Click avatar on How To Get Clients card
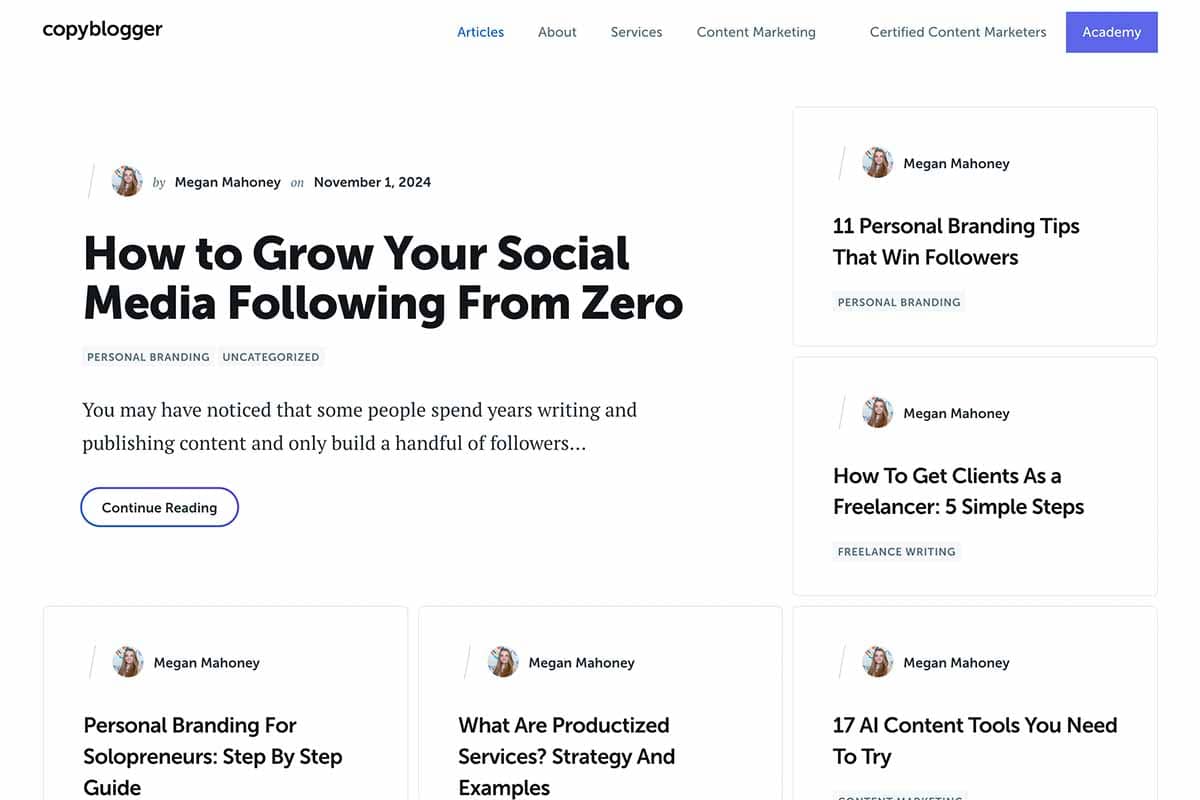 (x=877, y=413)
